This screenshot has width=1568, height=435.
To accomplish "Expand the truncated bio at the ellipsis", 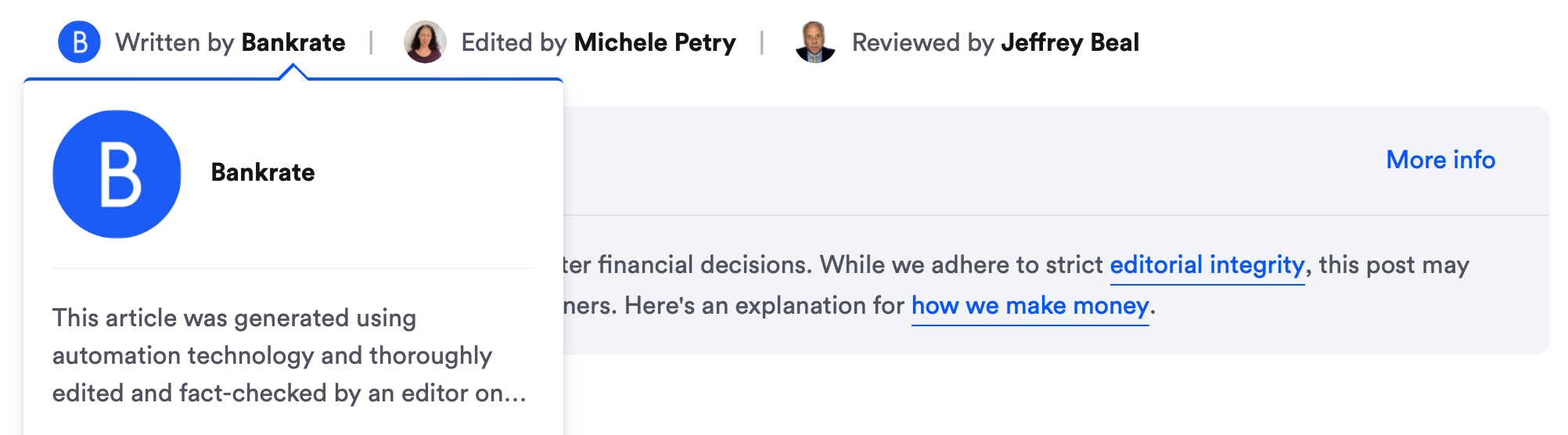I will pos(514,394).
